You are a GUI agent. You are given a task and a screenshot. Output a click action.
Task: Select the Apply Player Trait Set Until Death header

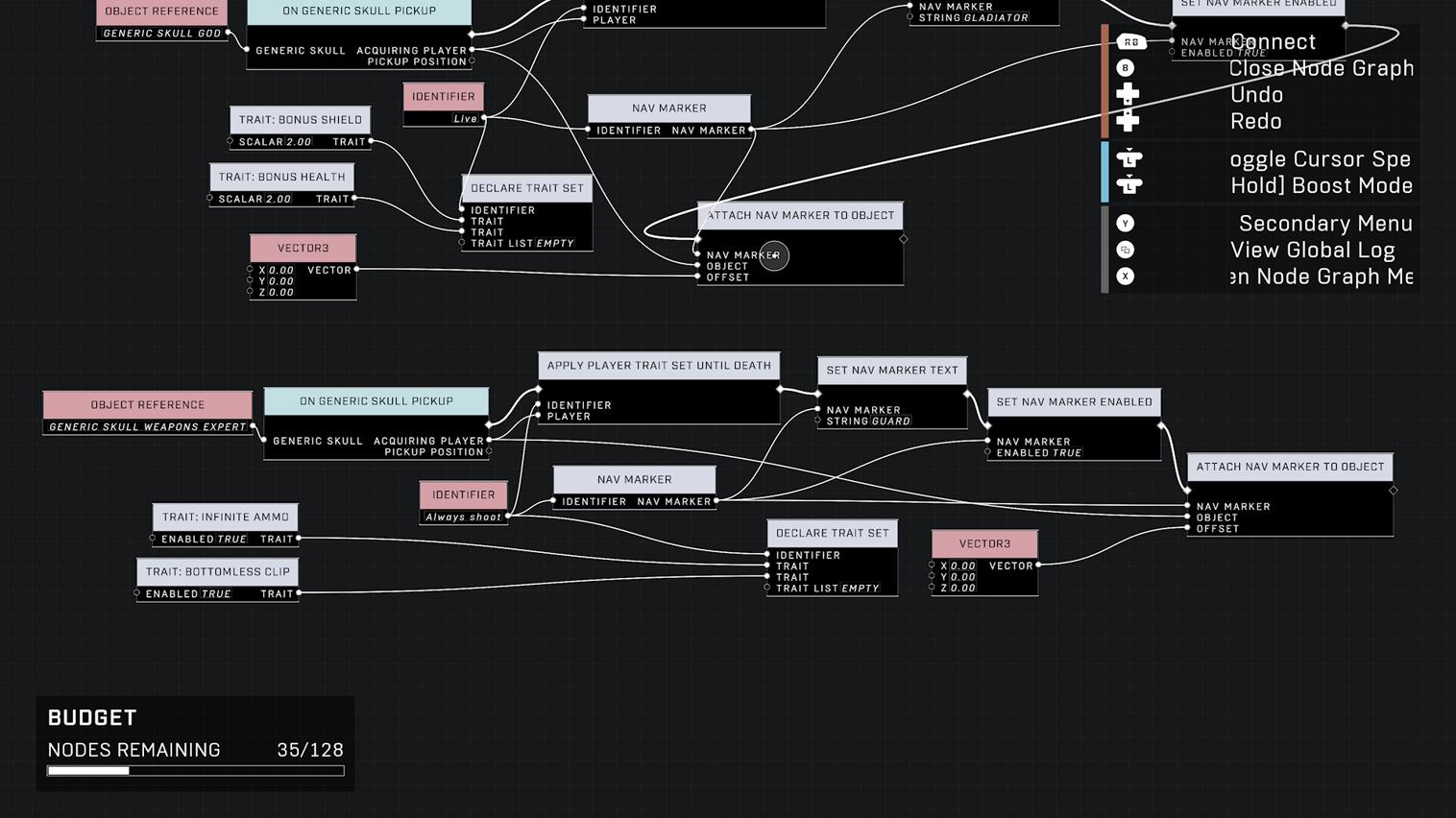[659, 366]
